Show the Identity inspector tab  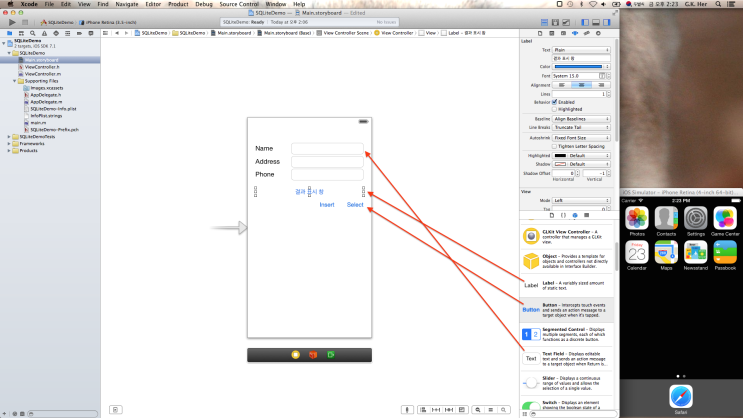563,33
